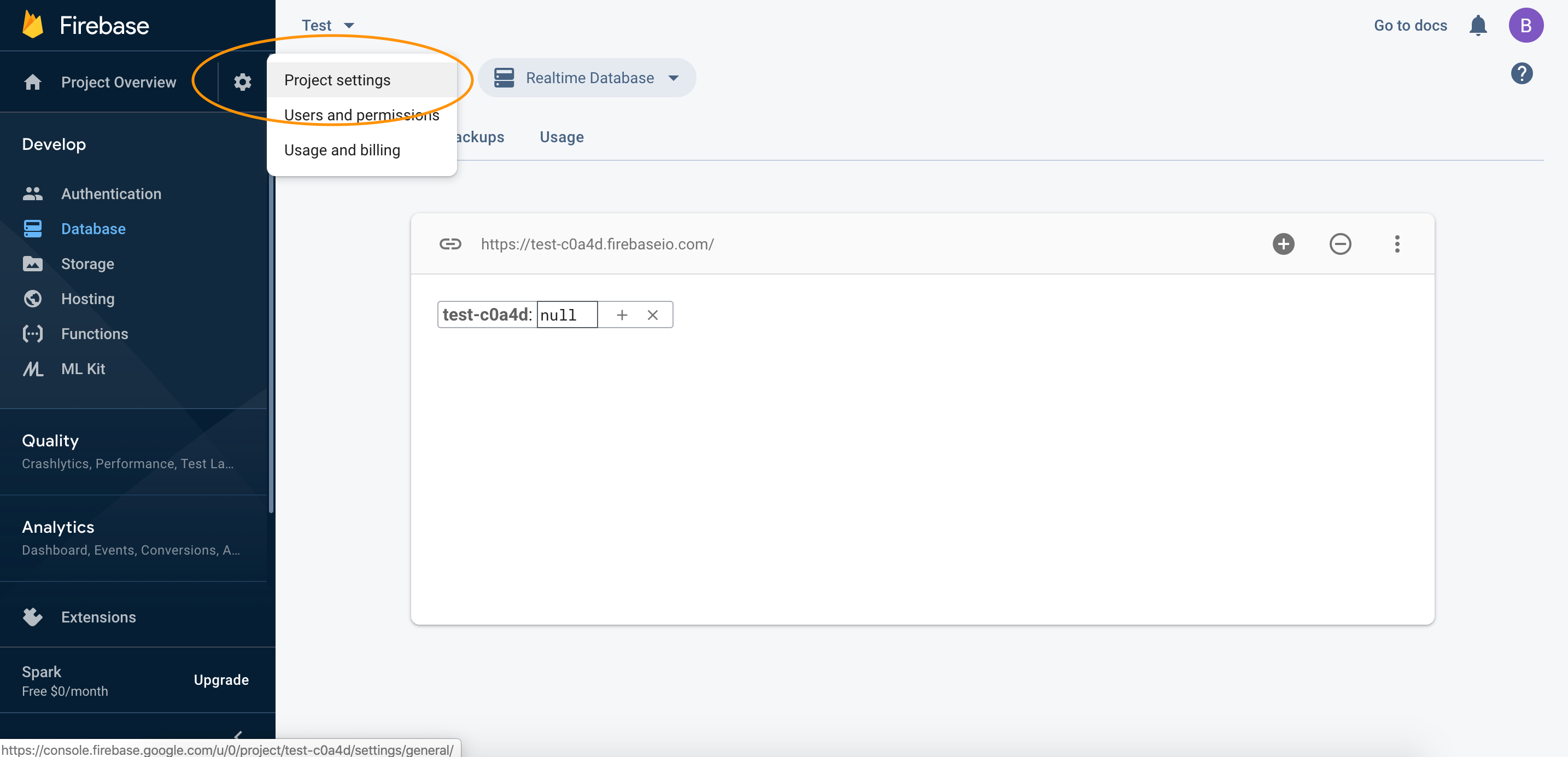The image size is (1568, 757).
Task: Open the Extensions panel
Action: point(98,617)
